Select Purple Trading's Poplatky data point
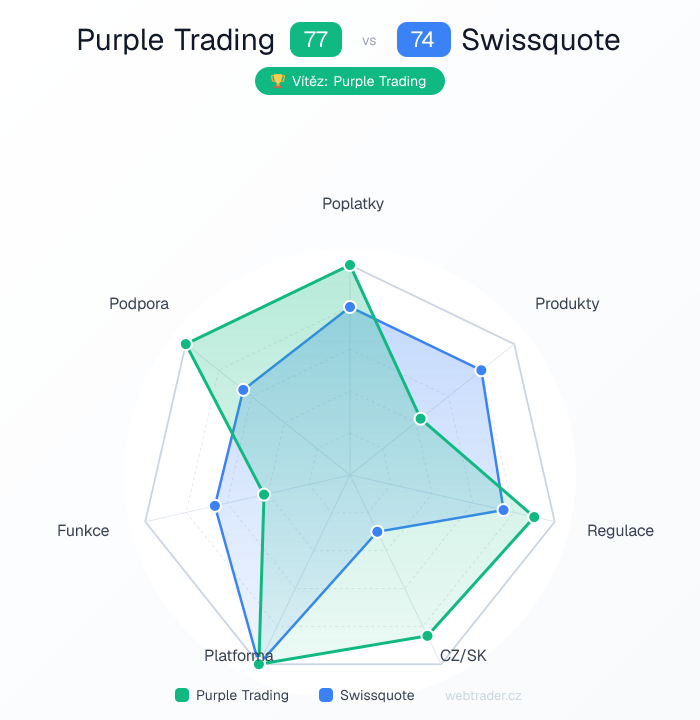700x720 pixels. coord(350,265)
